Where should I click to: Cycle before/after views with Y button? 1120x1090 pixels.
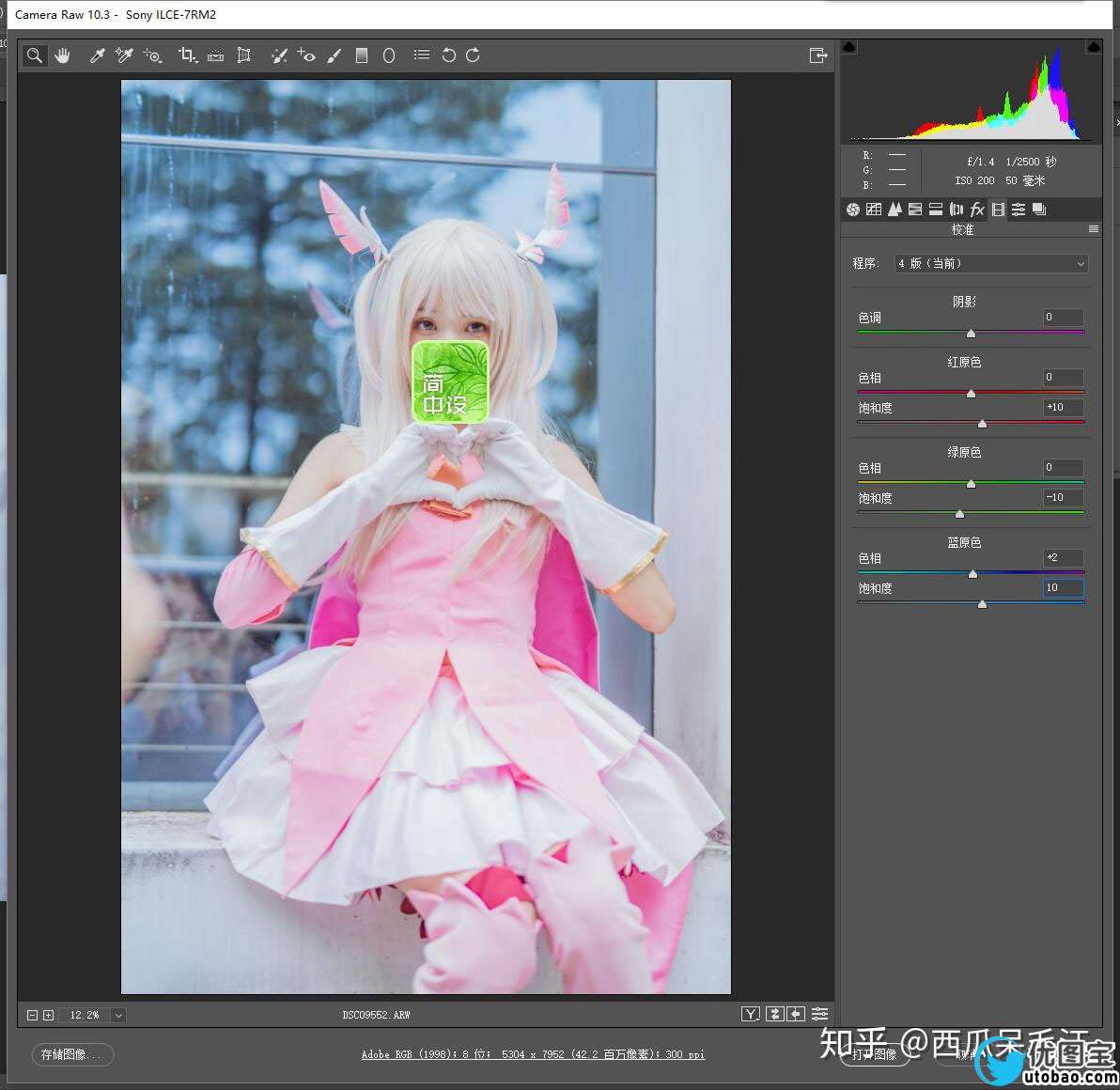pyautogui.click(x=751, y=1014)
